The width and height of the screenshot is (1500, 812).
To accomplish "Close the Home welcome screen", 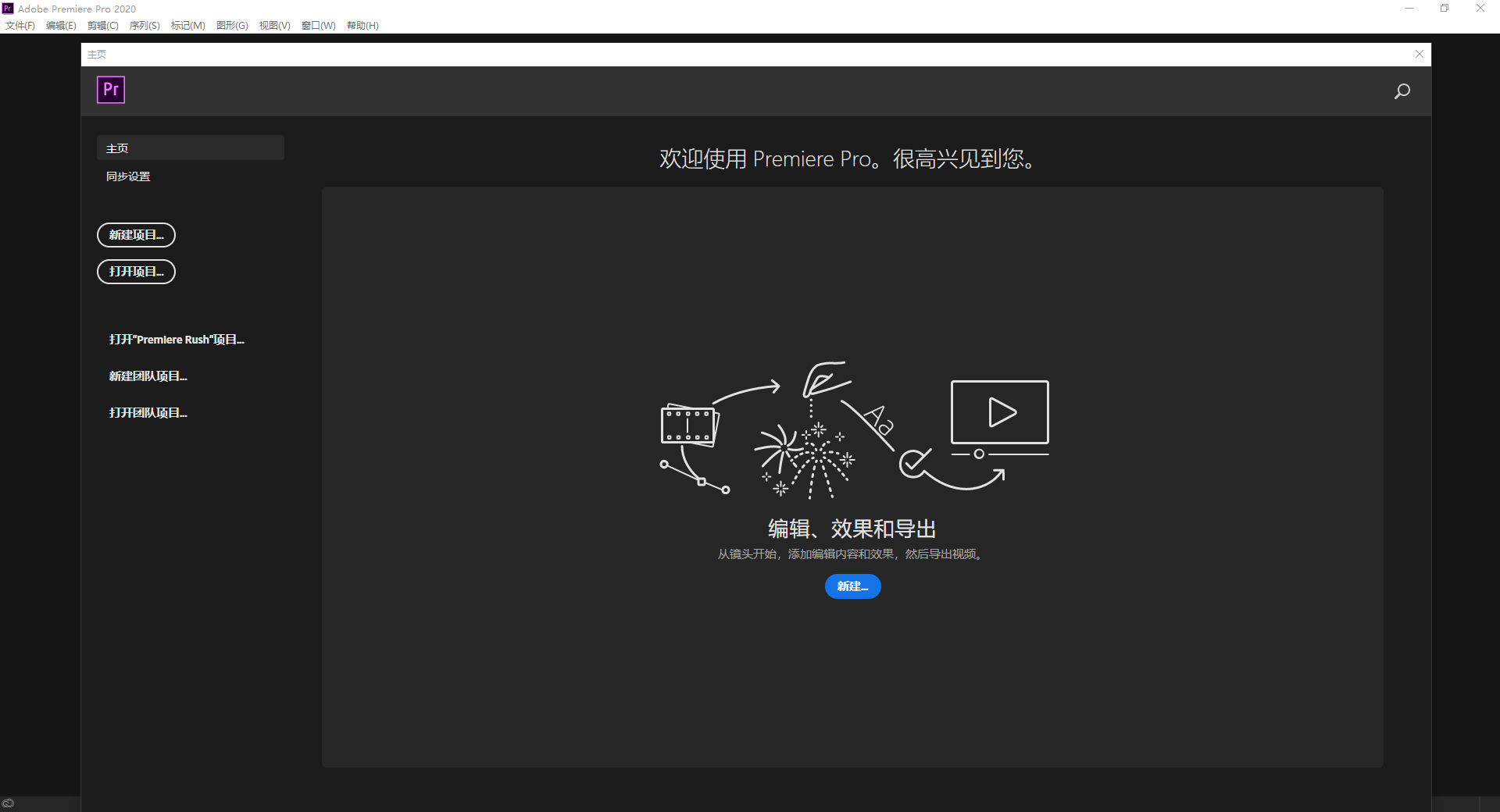I will click(1419, 54).
